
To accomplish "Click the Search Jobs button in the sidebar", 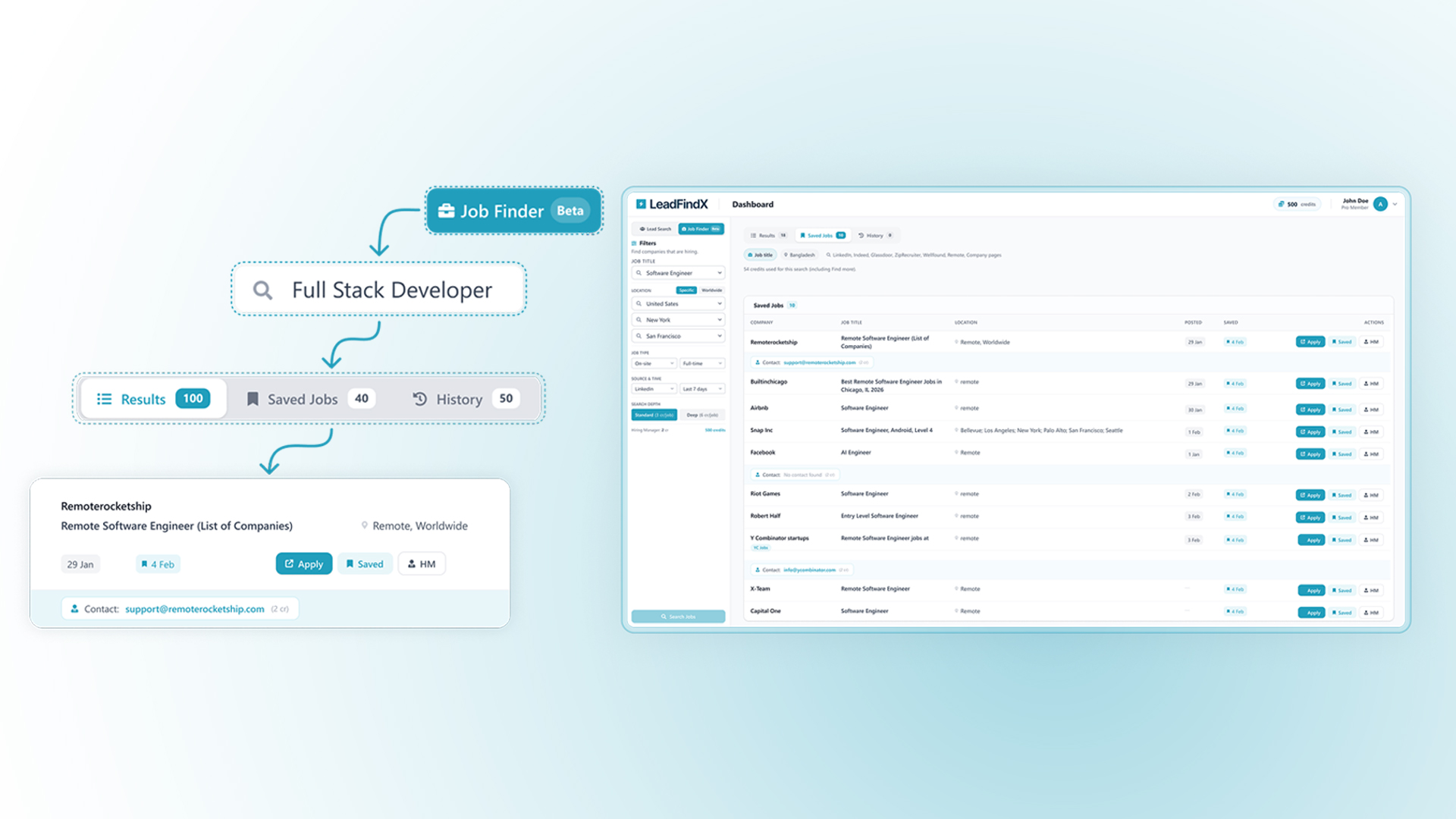I will (x=678, y=617).
